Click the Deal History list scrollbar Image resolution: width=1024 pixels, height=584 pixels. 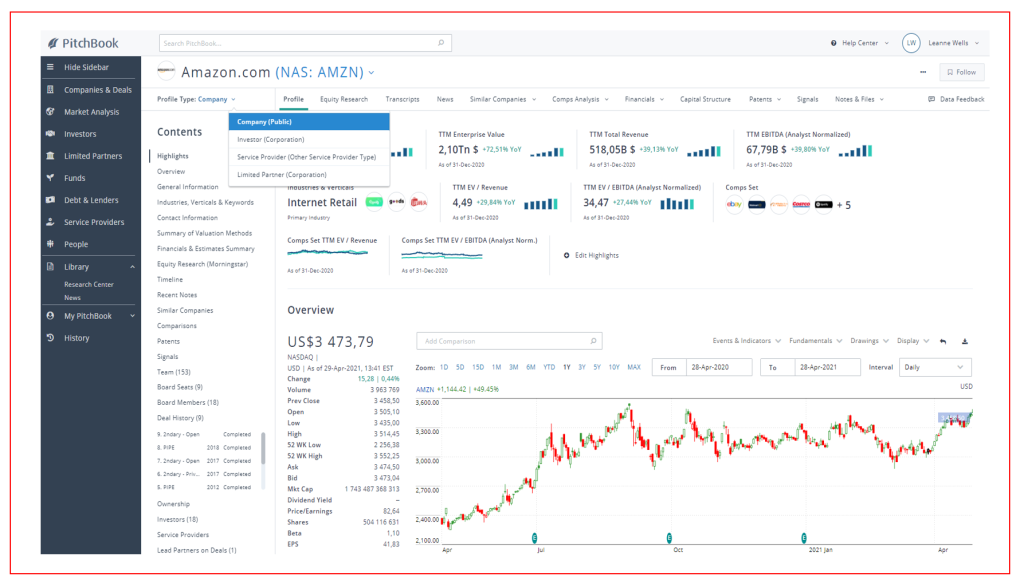[263, 448]
